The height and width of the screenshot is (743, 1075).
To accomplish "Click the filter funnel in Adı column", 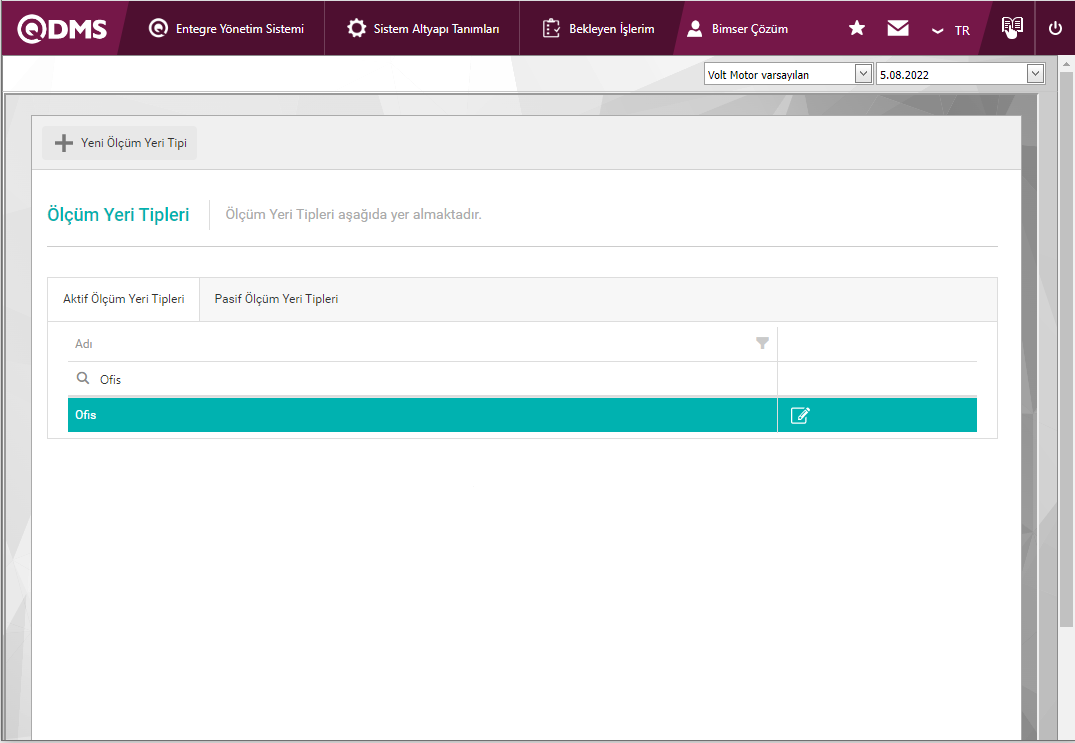I will coord(763,343).
